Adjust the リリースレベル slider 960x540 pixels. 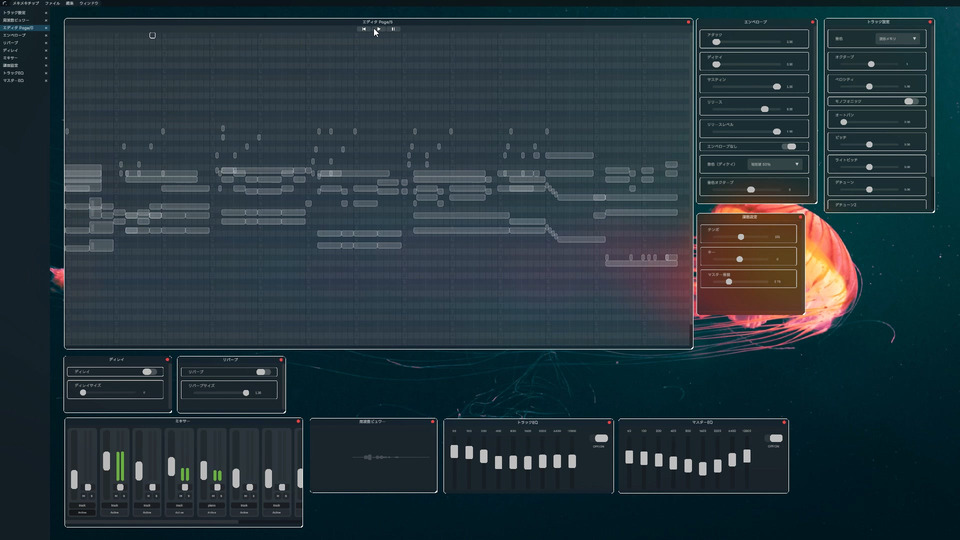pyautogui.click(x=777, y=132)
